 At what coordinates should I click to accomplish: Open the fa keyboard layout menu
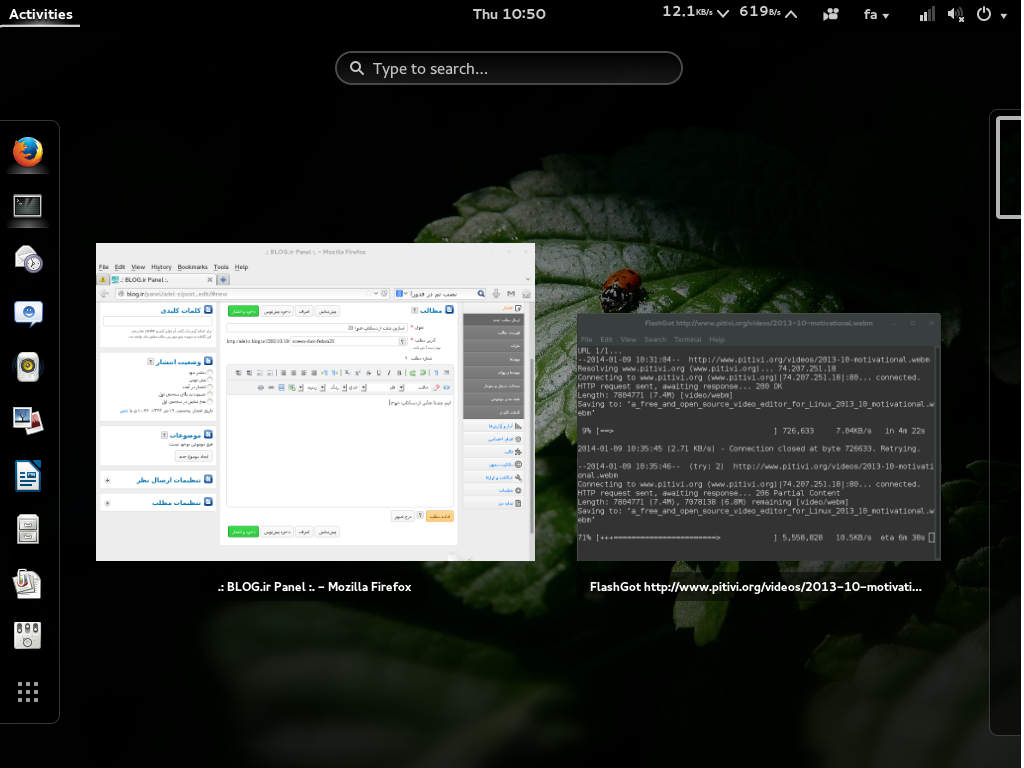[877, 14]
